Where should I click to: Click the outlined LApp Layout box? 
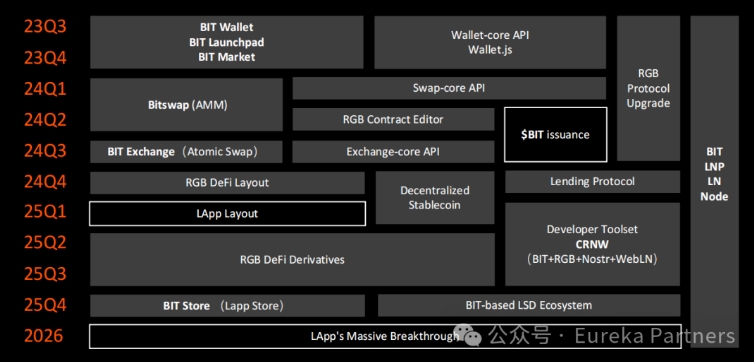tap(227, 213)
